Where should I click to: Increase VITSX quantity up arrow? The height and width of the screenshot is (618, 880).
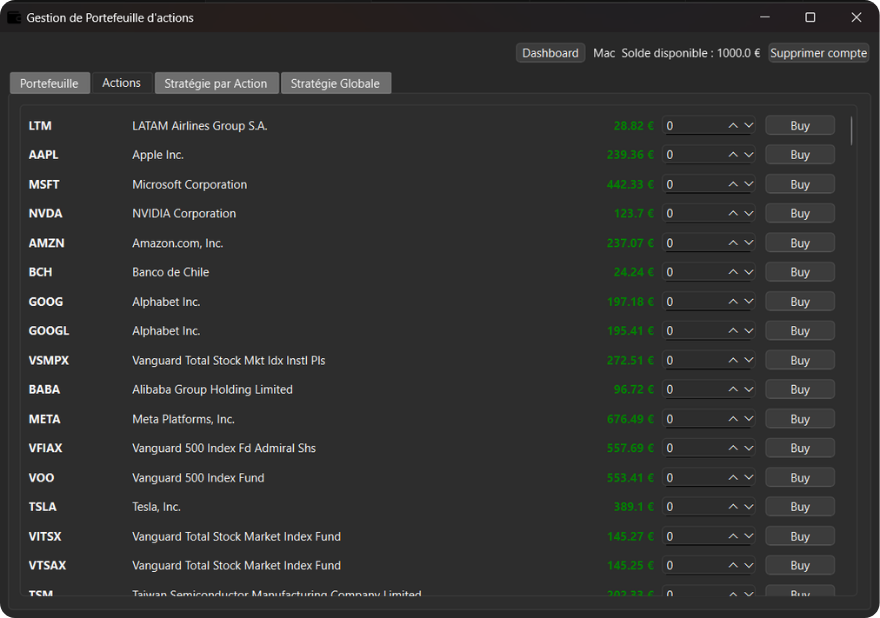coord(733,537)
